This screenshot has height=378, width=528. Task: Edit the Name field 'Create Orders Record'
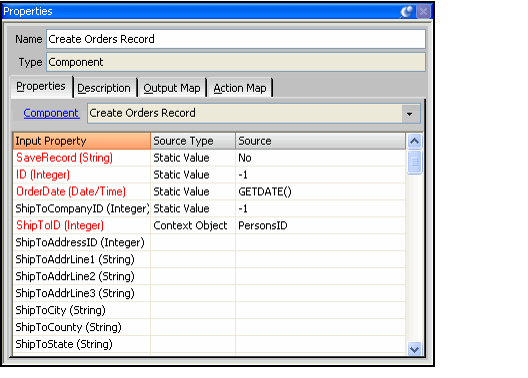236,39
